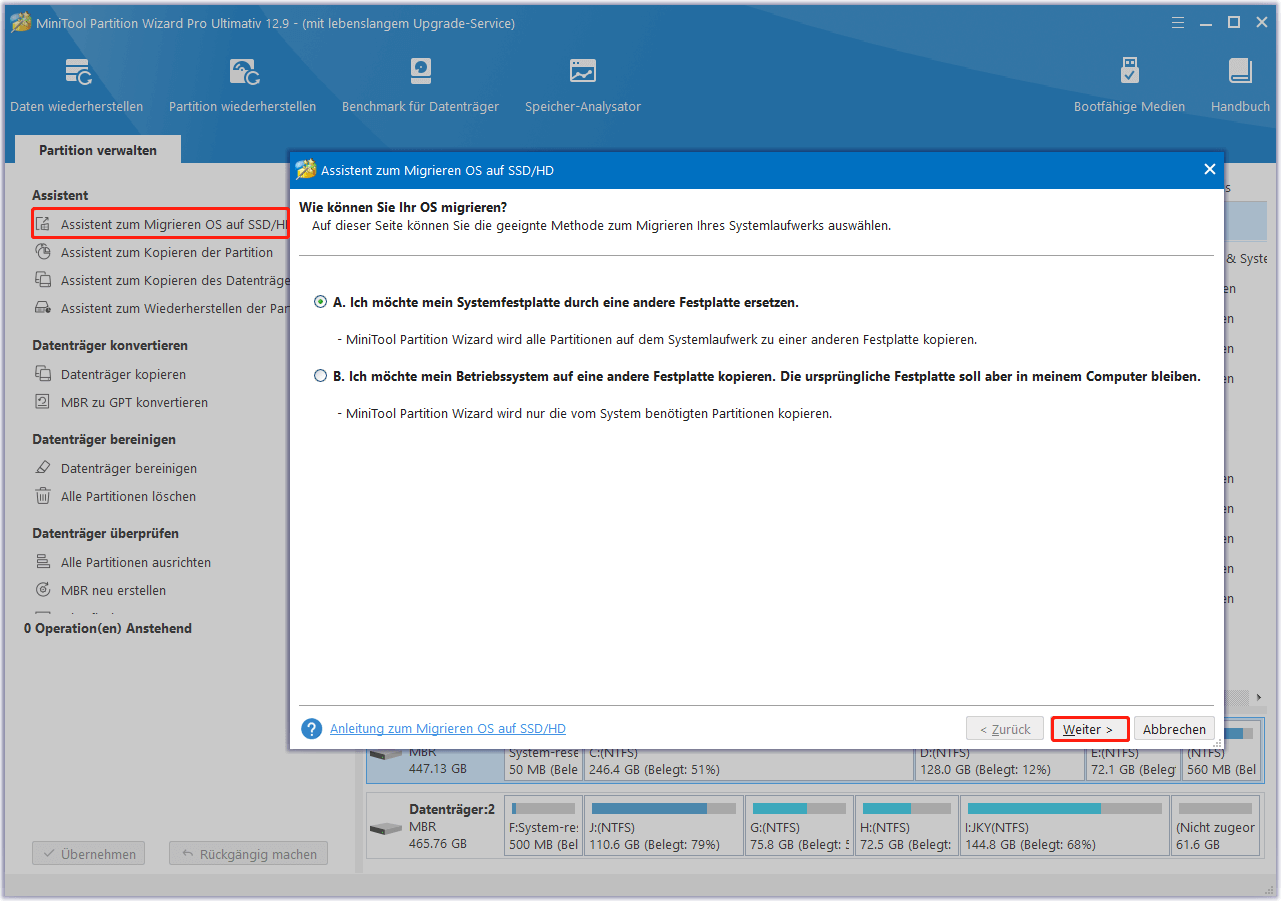Choose MBR zu GPT konvertieren
Viewport: 1281px width, 901px height.
134,402
